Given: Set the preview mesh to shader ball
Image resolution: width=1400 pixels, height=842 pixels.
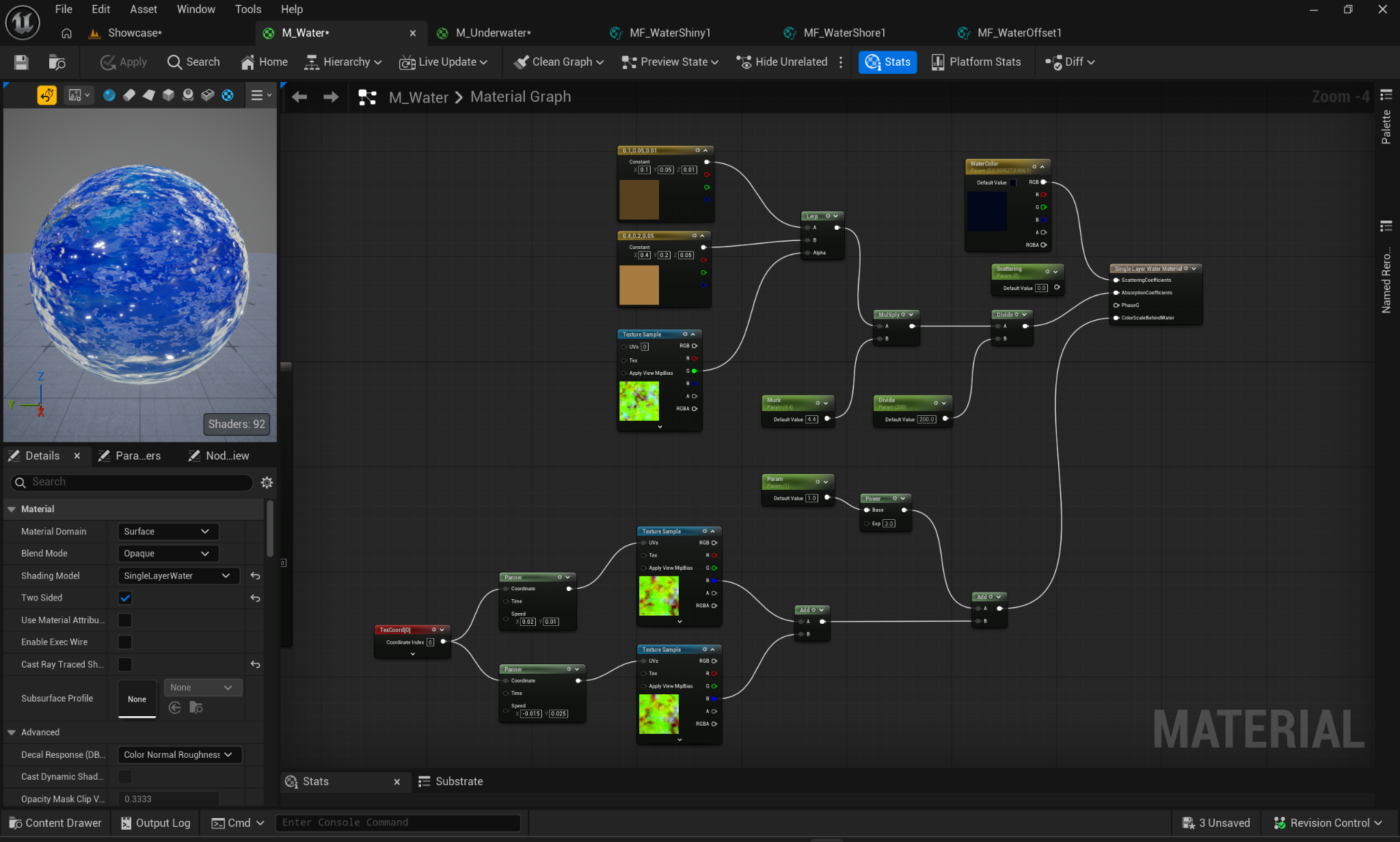Looking at the screenshot, I should coord(188,95).
